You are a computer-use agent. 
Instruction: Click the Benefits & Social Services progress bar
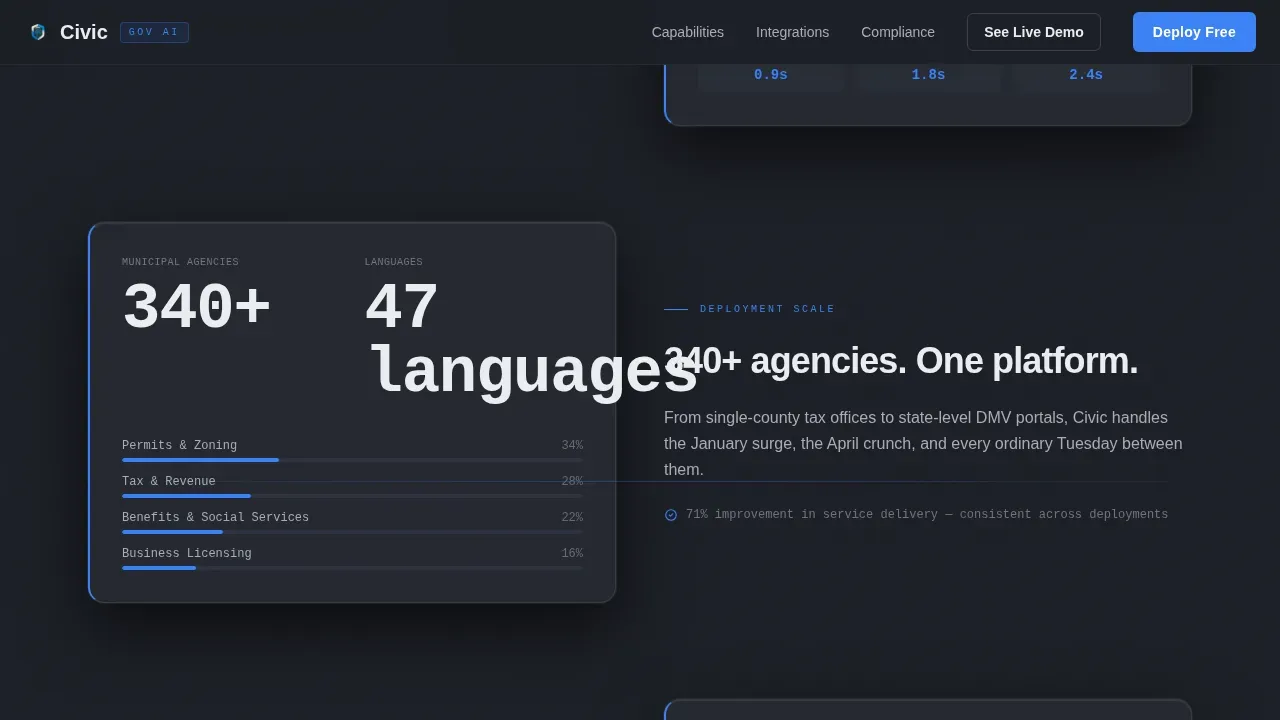352,532
